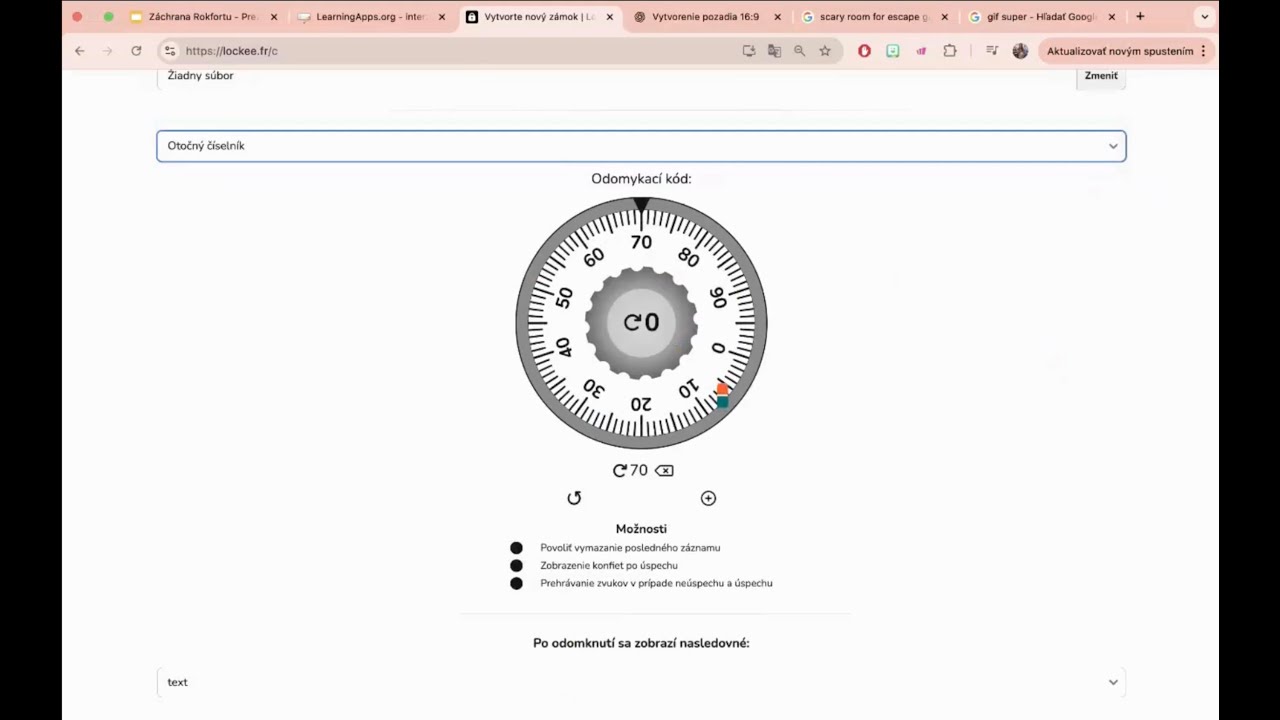Close the Vytvorenie pozadia 16:9 tab

pos(777,17)
